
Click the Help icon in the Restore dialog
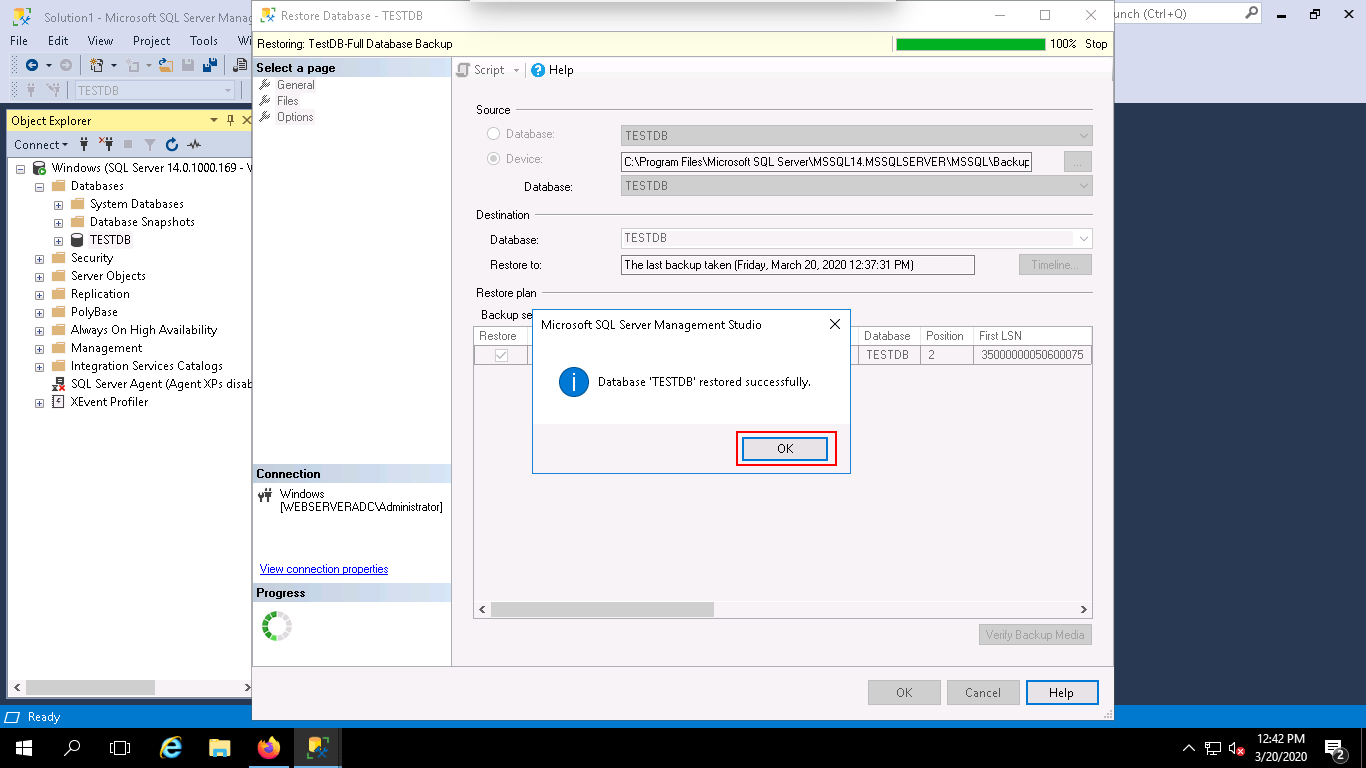pyautogui.click(x=538, y=70)
